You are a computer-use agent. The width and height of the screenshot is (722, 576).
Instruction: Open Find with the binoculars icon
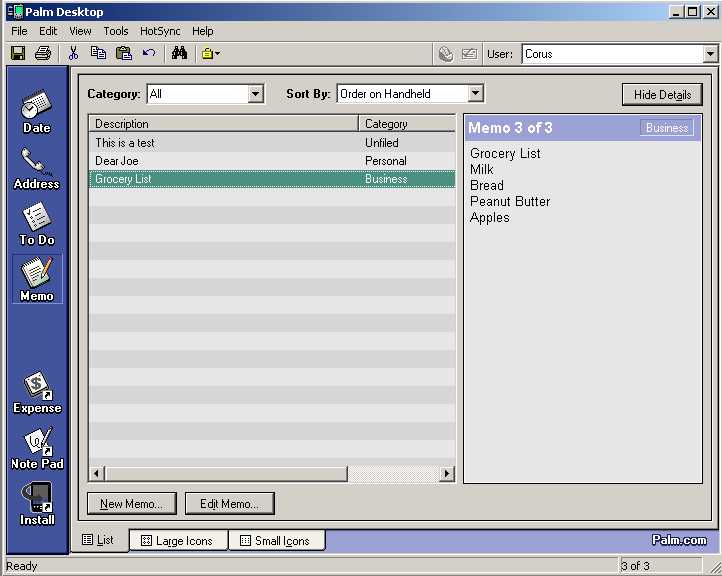coord(179,53)
